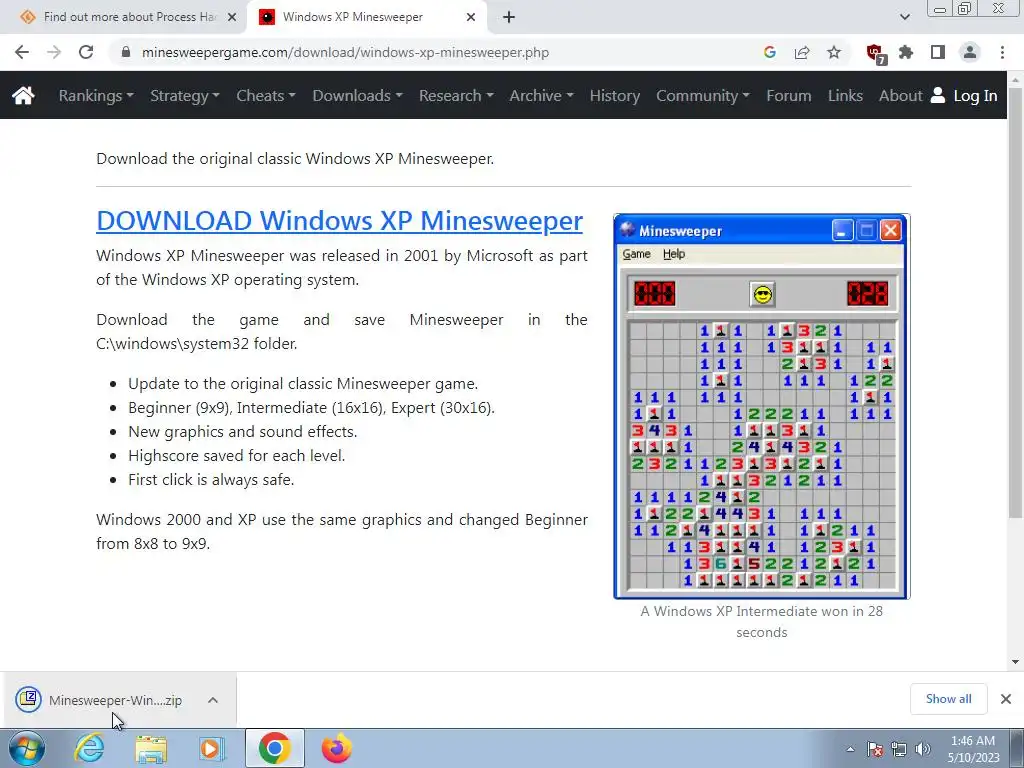1024x768 pixels.
Task: Expand the Downloads menu
Action: click(x=357, y=95)
